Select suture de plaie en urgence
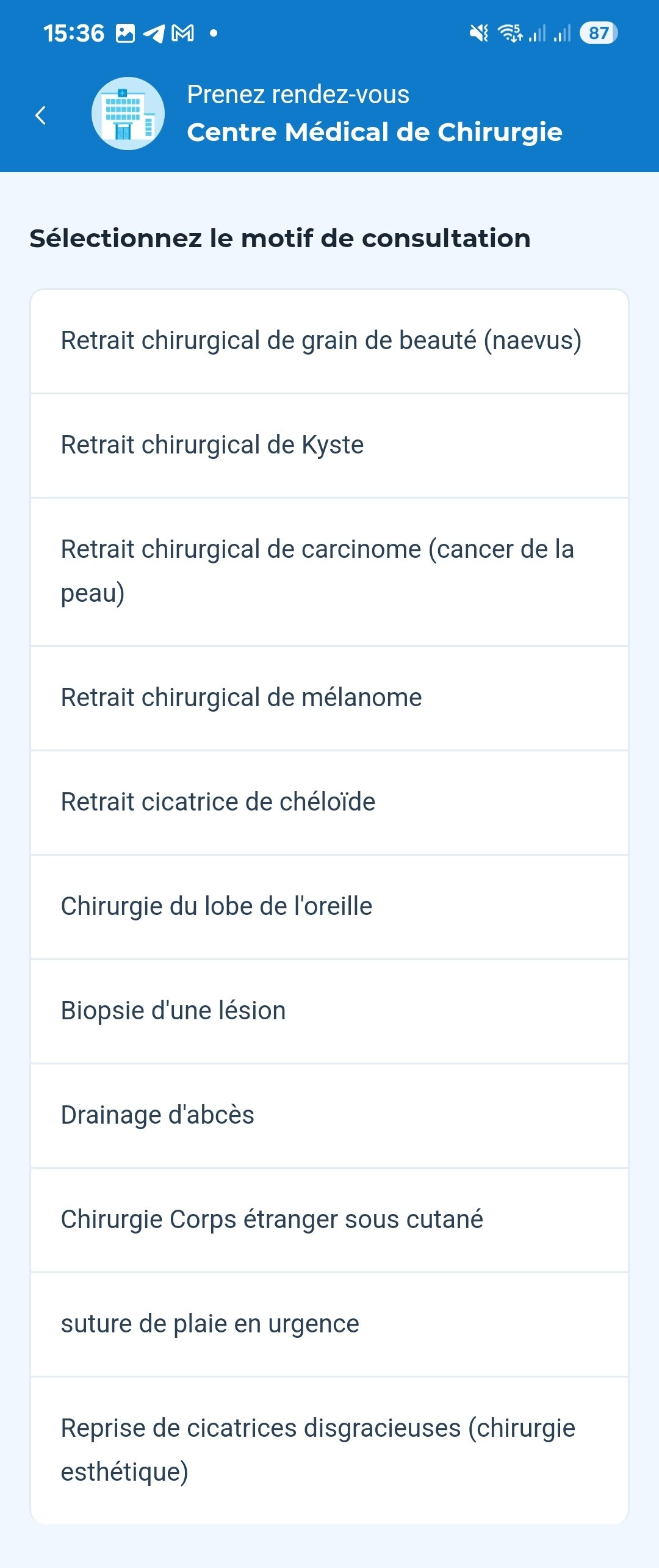 click(x=329, y=1324)
